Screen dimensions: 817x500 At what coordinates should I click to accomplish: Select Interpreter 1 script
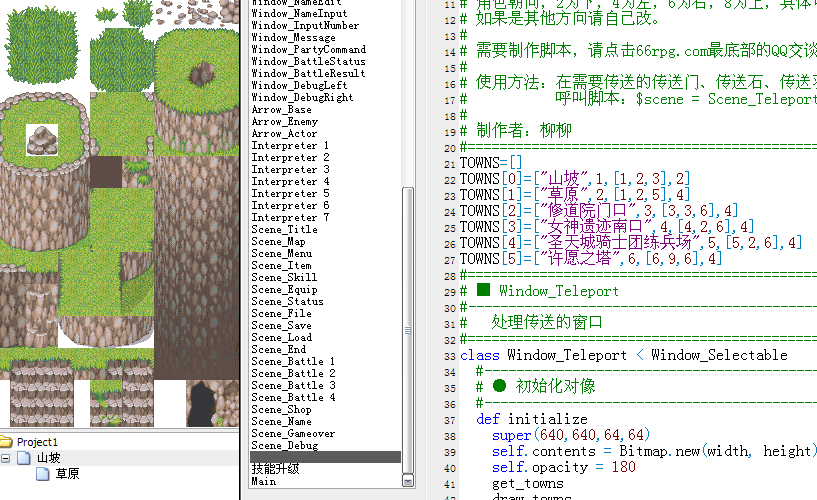[x=290, y=145]
